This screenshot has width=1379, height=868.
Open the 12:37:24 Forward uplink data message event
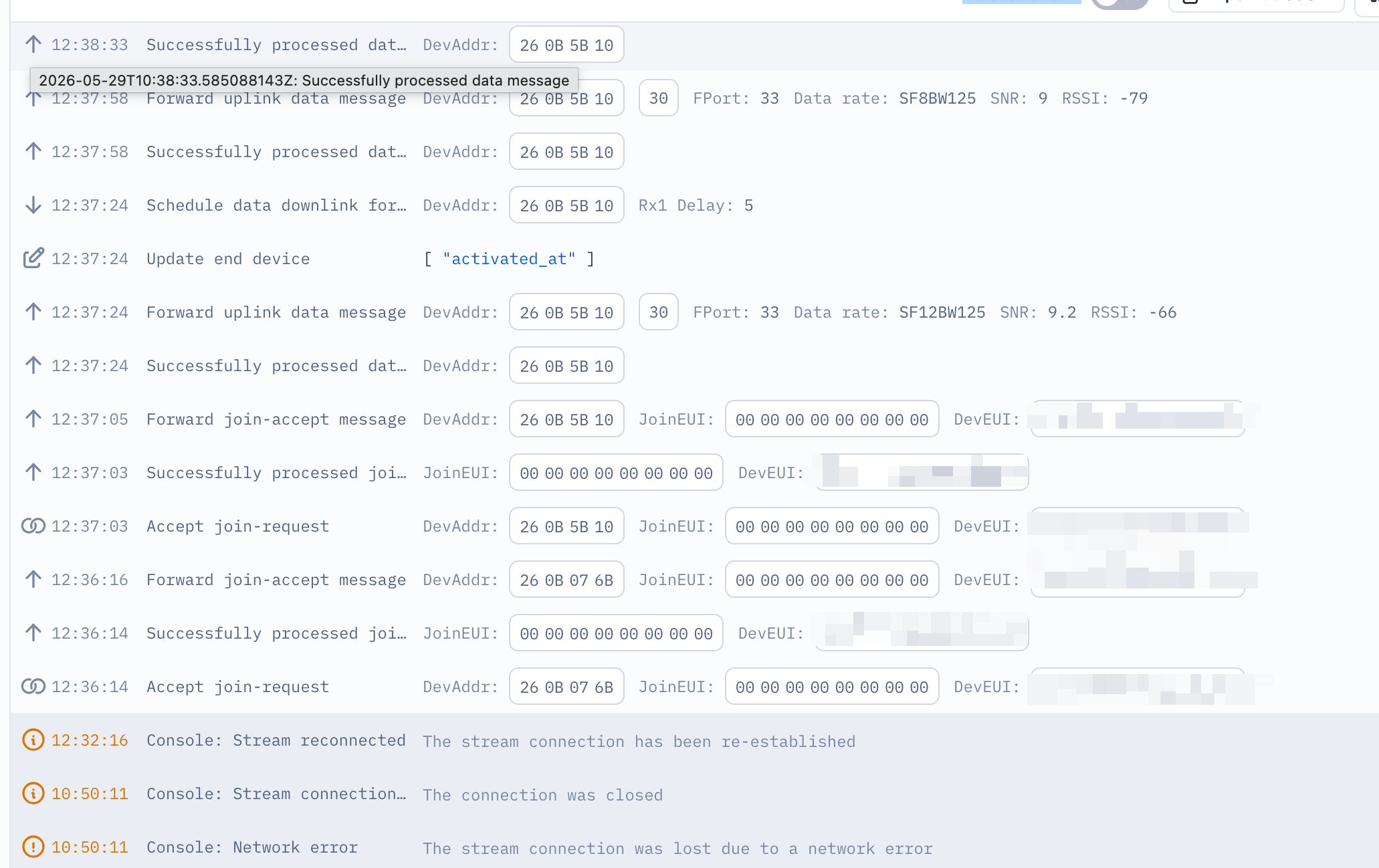pyautogui.click(x=694, y=312)
